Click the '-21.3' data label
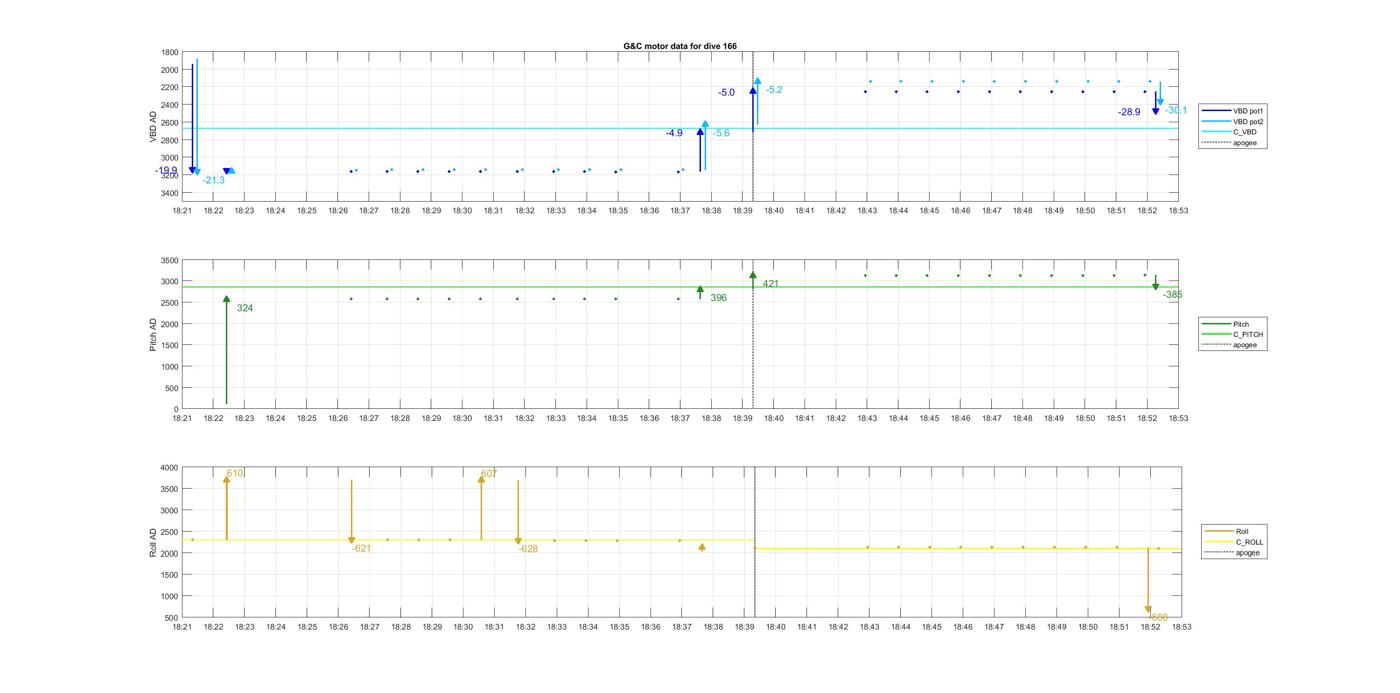 coord(213,181)
